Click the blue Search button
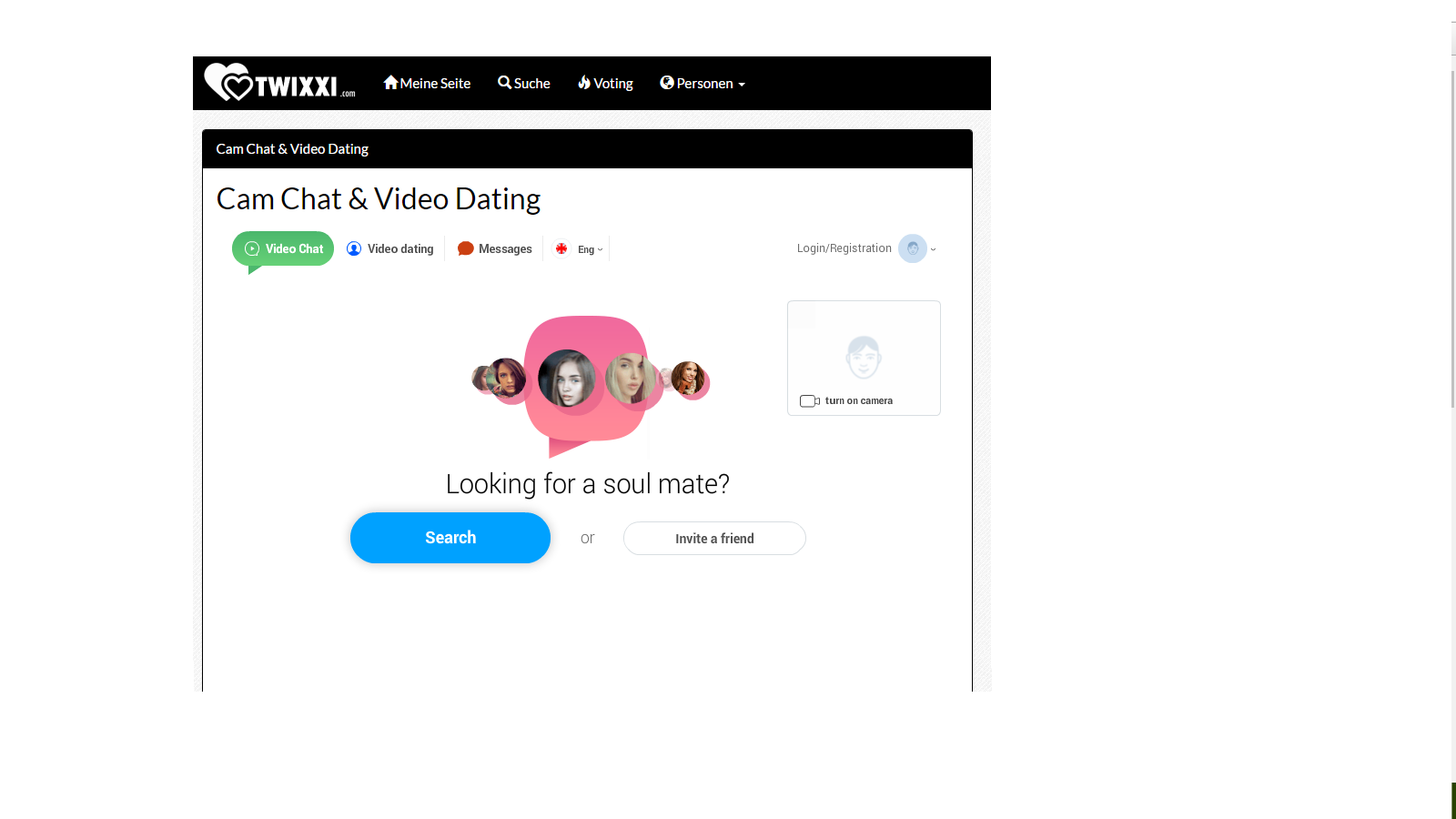 (450, 538)
